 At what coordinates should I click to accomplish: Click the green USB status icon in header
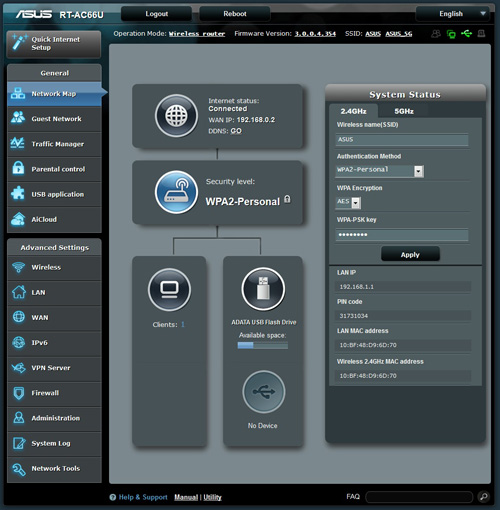[466, 34]
